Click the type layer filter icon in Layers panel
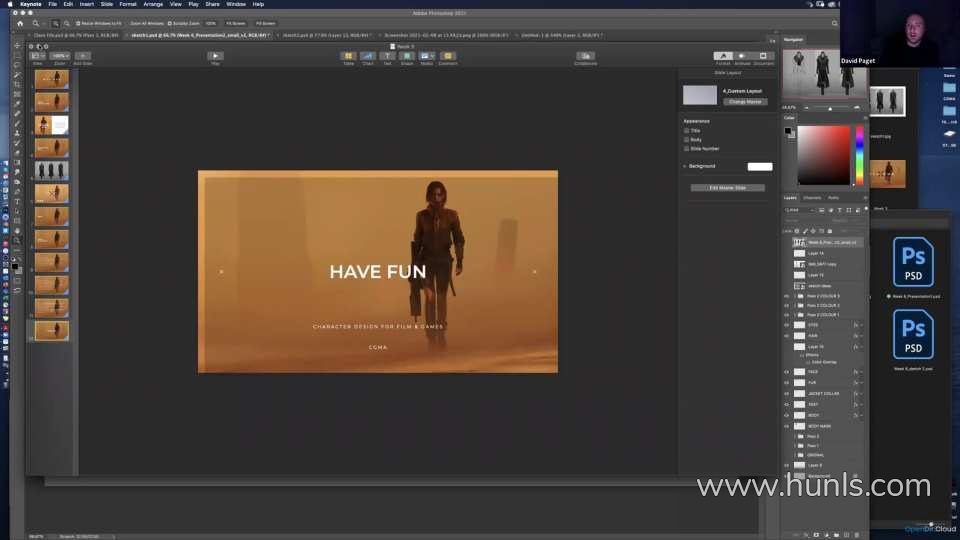This screenshot has width=960, height=540. click(x=839, y=210)
